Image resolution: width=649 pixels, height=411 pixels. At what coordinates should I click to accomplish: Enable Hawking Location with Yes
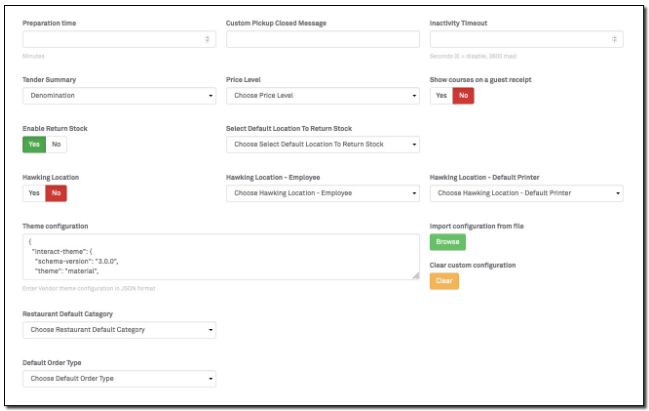tap(34, 193)
